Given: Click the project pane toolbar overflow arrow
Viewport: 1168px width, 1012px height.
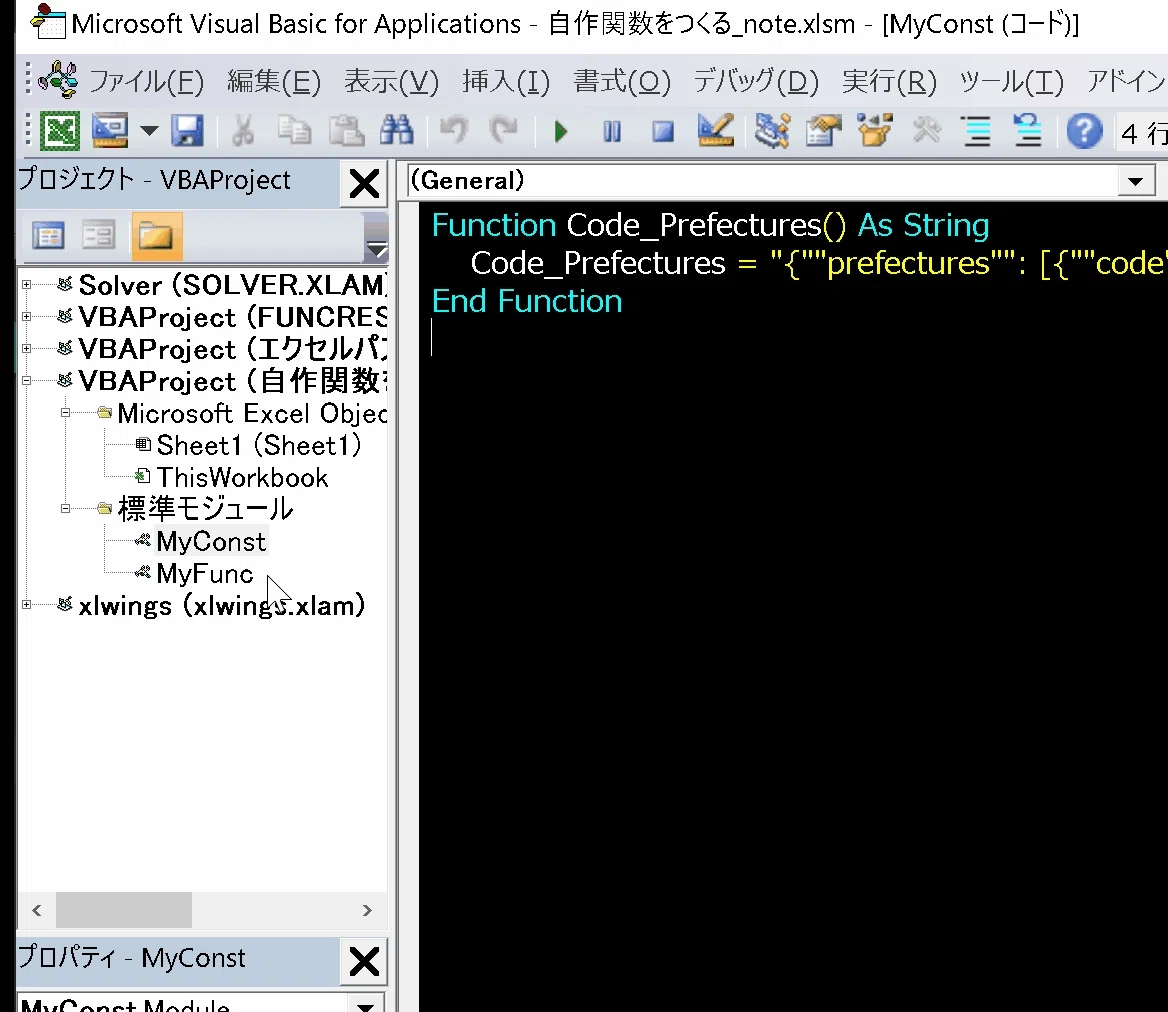Looking at the screenshot, I should (377, 249).
